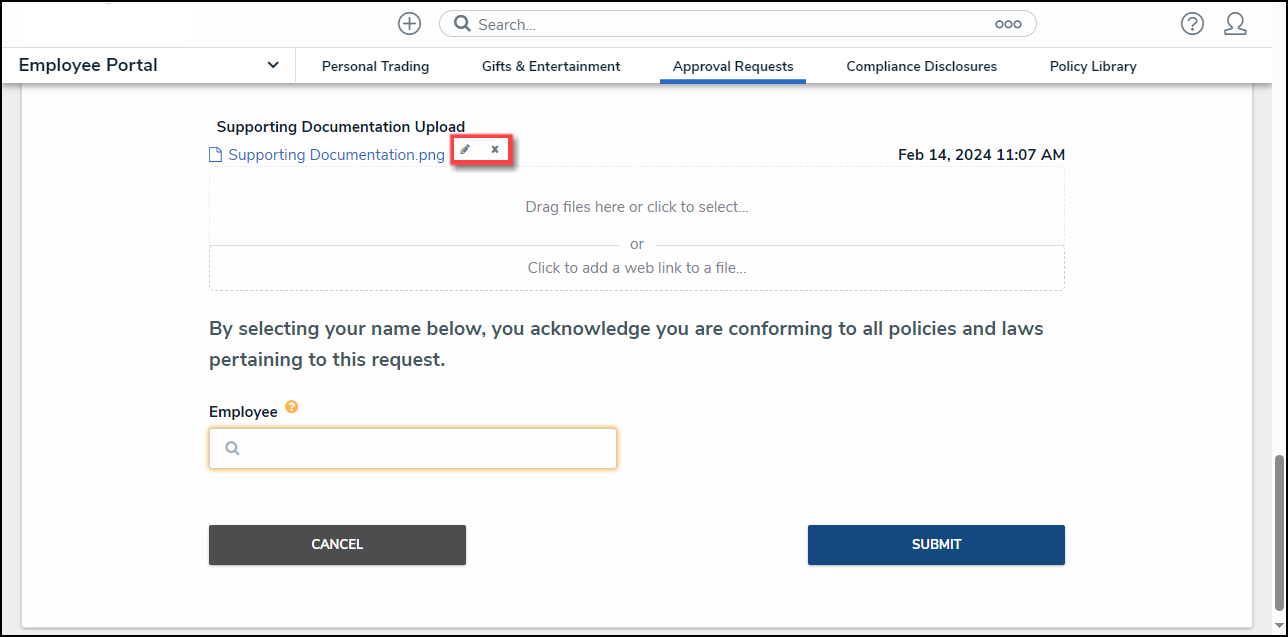
Task: Switch to the Personal Trading tab
Action: (375, 66)
